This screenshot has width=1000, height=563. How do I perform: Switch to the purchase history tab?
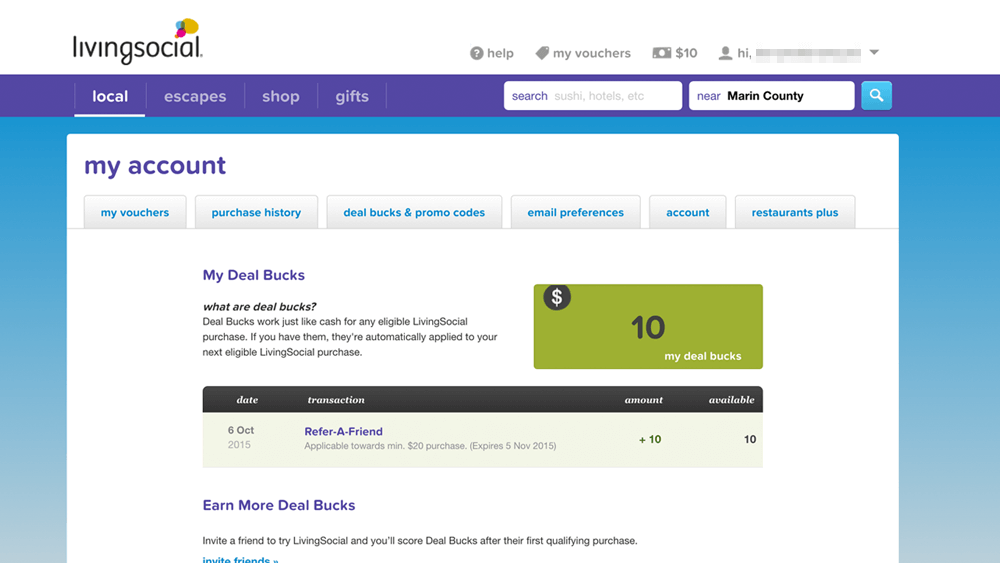click(x=256, y=213)
